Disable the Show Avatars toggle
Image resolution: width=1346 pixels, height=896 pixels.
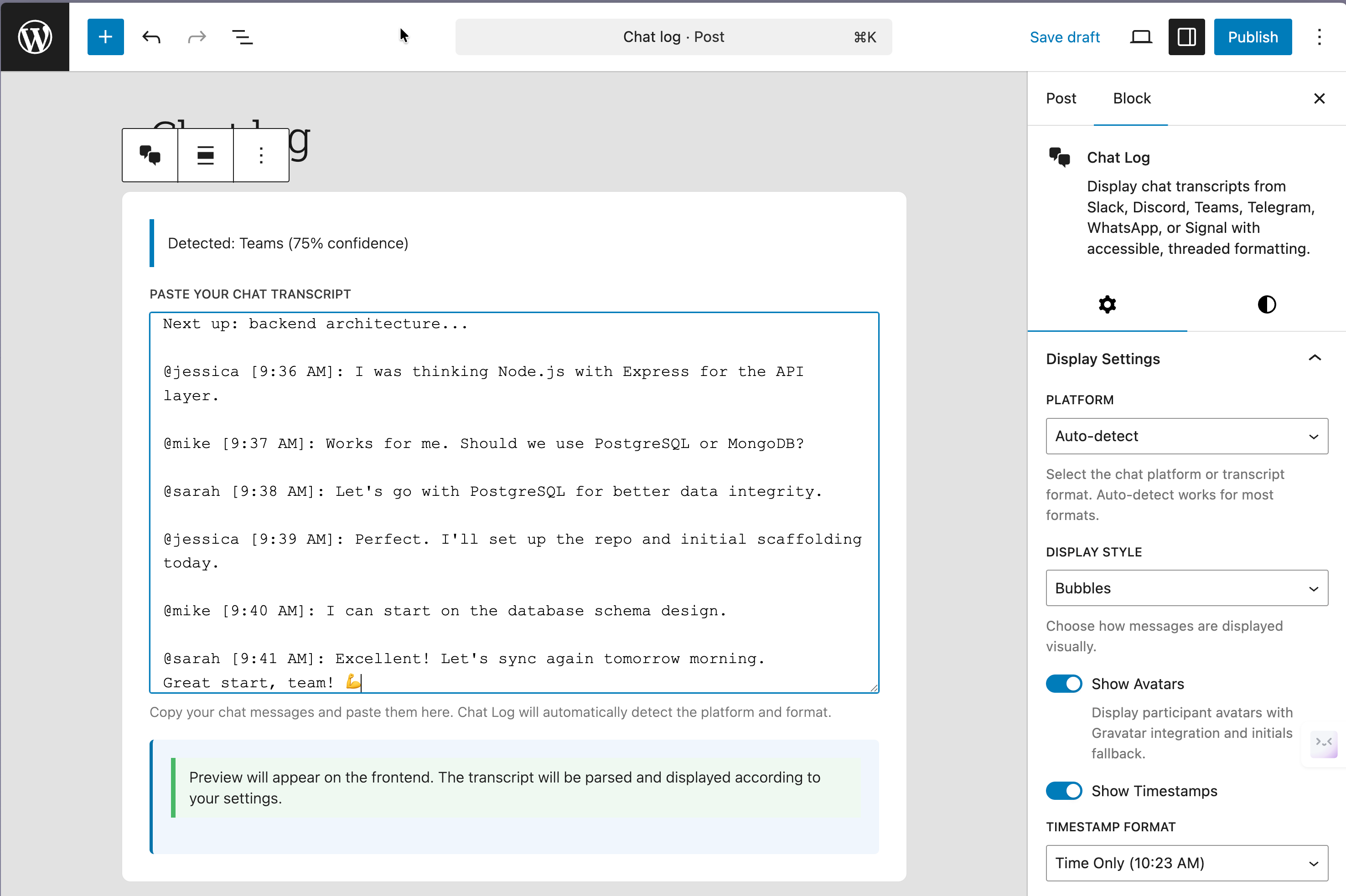pos(1064,684)
